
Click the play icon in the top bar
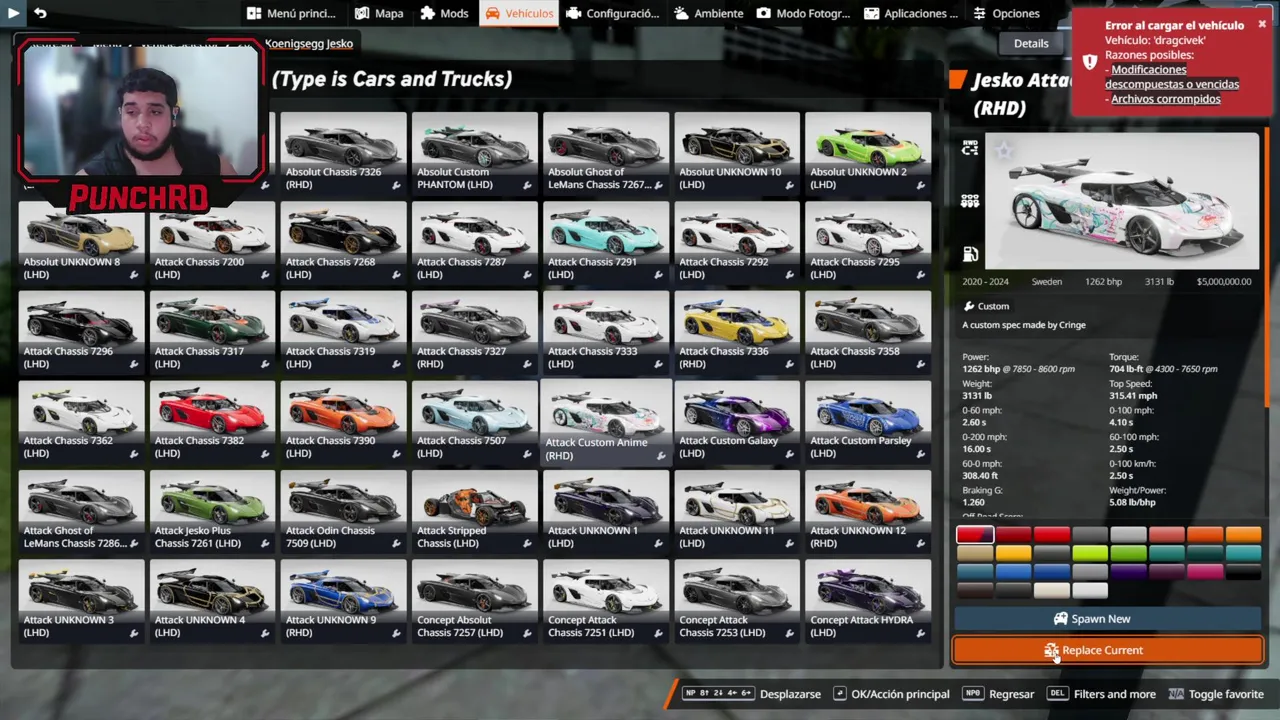click(13, 13)
